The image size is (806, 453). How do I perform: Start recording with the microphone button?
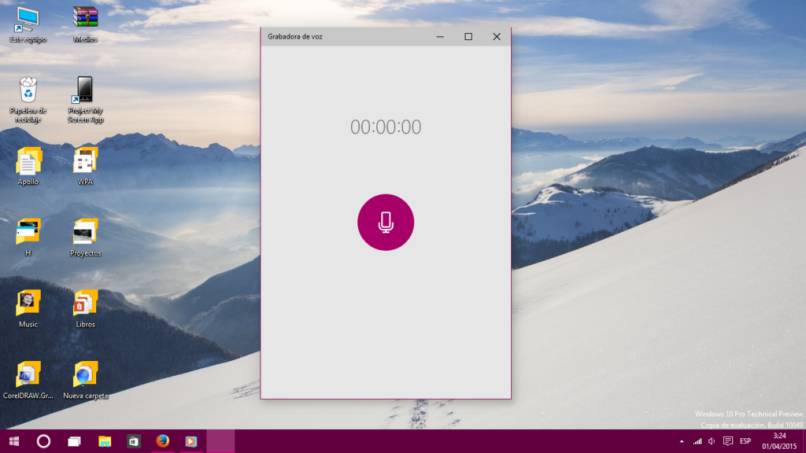click(x=385, y=222)
